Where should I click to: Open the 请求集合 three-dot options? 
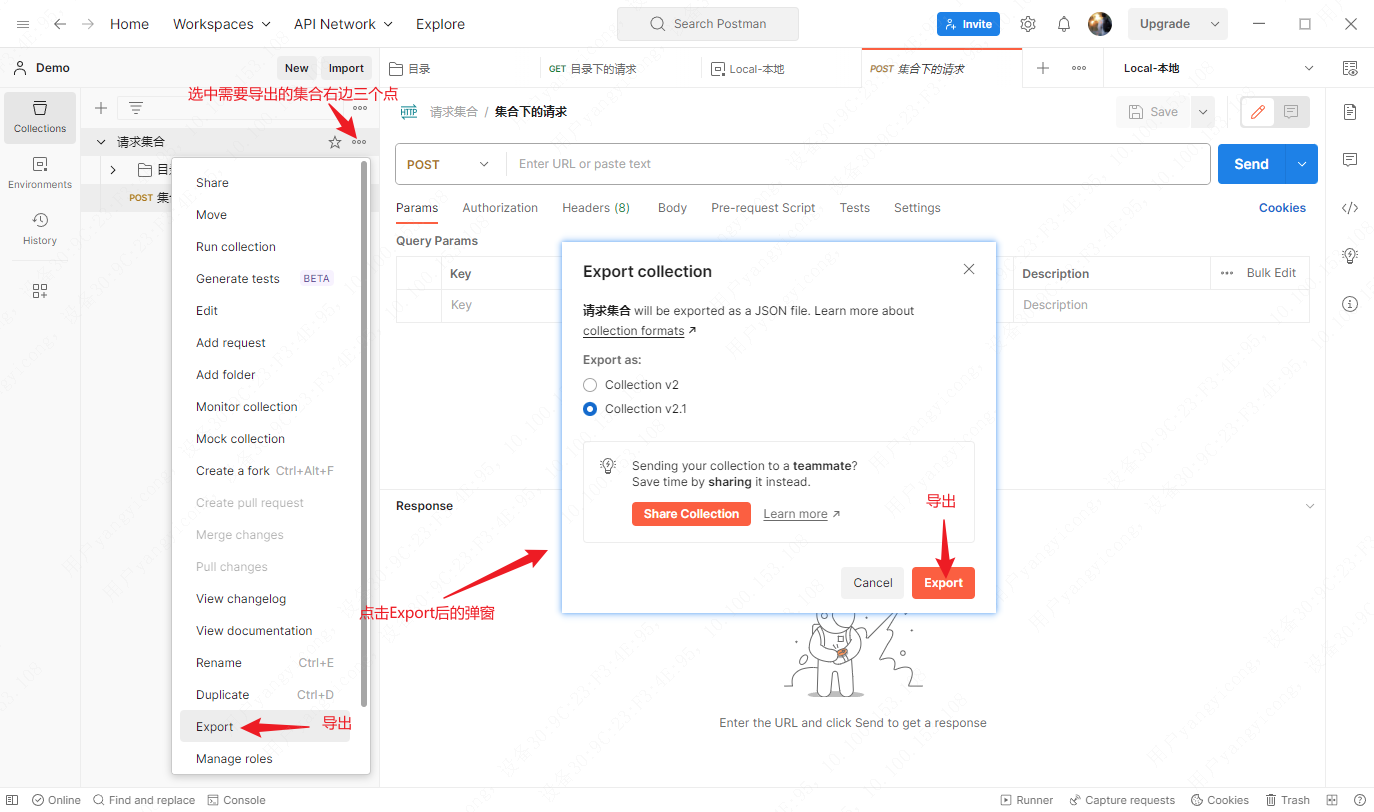359,142
